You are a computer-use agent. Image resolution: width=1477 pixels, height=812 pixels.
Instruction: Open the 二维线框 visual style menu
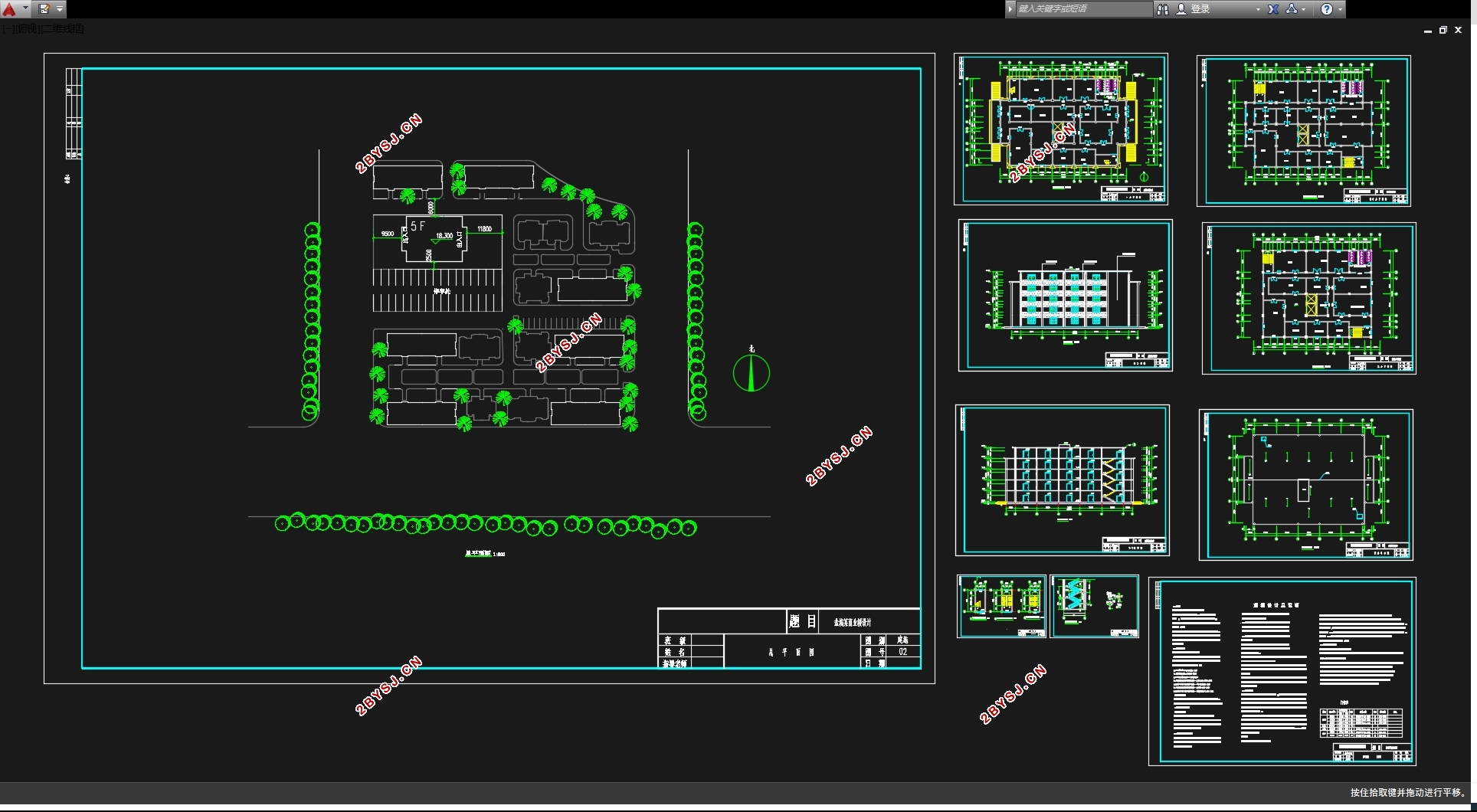click(x=62, y=29)
